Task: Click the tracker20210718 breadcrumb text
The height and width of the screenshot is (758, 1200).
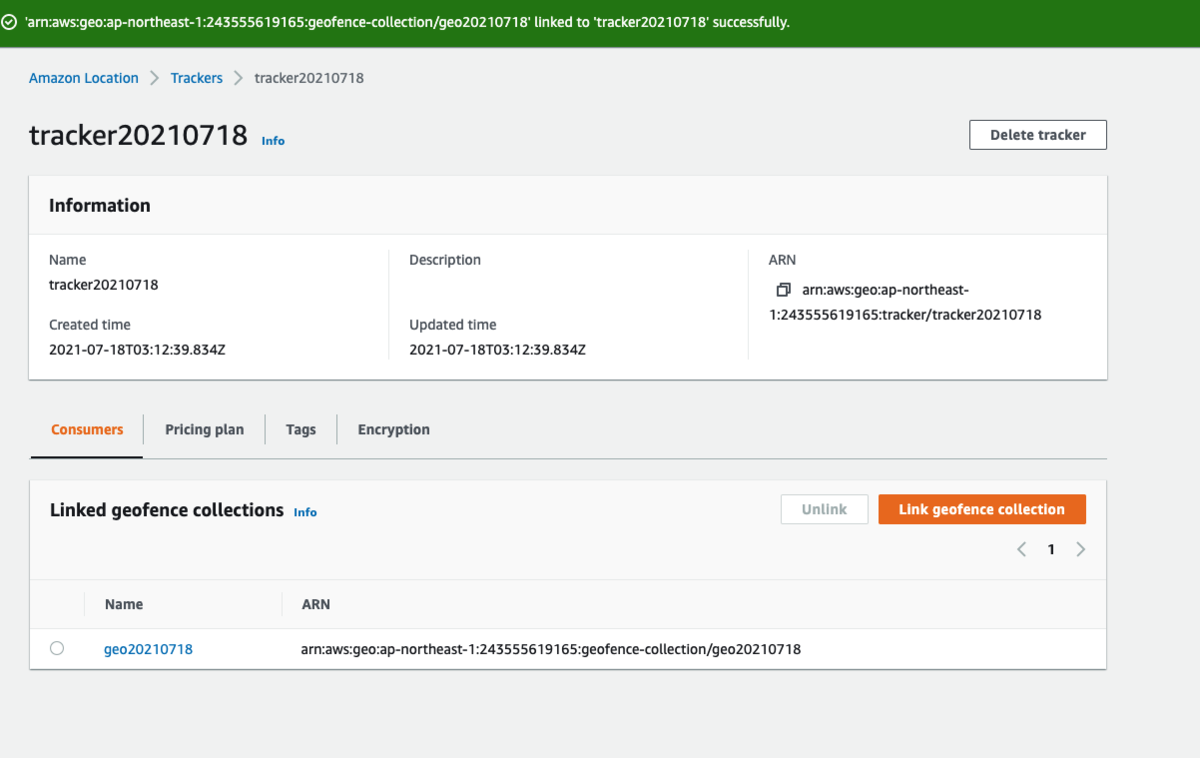Action: click(309, 78)
